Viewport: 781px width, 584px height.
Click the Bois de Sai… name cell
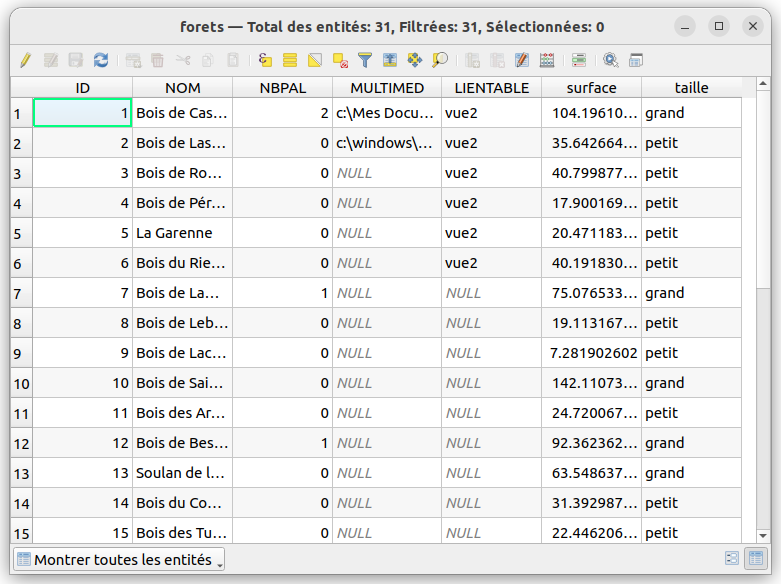coord(183,383)
